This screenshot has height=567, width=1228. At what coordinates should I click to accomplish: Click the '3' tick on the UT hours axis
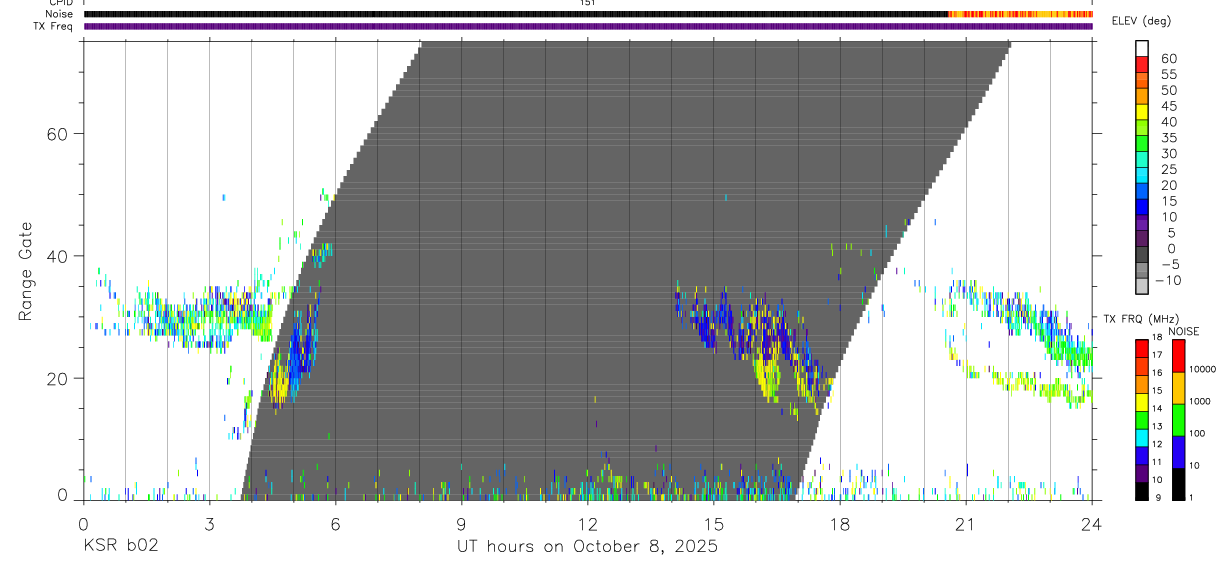pyautogui.click(x=210, y=524)
